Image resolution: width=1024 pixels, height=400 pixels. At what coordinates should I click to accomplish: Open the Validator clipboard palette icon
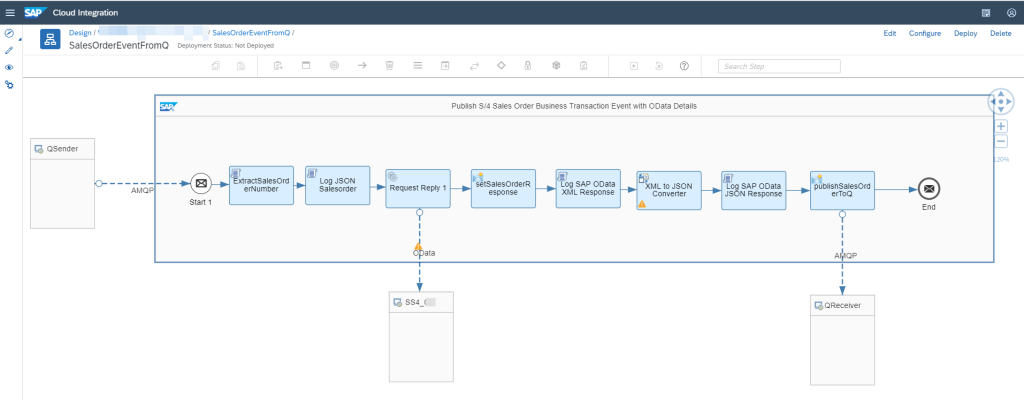coord(584,66)
